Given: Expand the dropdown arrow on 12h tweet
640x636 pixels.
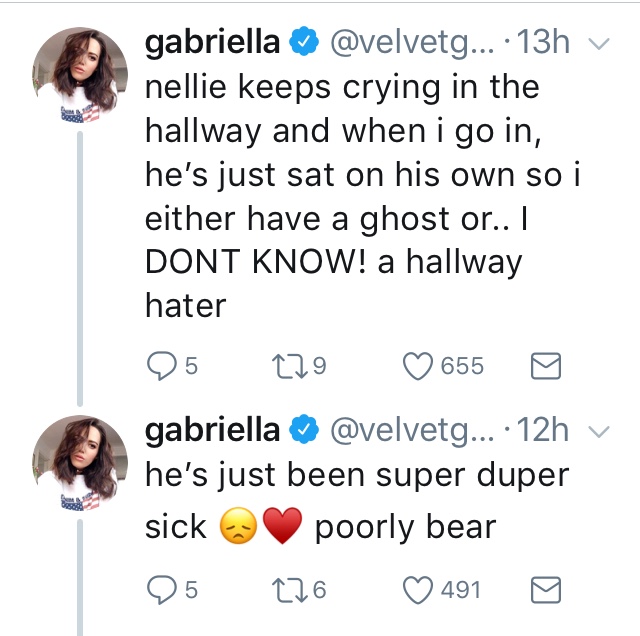Looking at the screenshot, I should pos(599,430).
